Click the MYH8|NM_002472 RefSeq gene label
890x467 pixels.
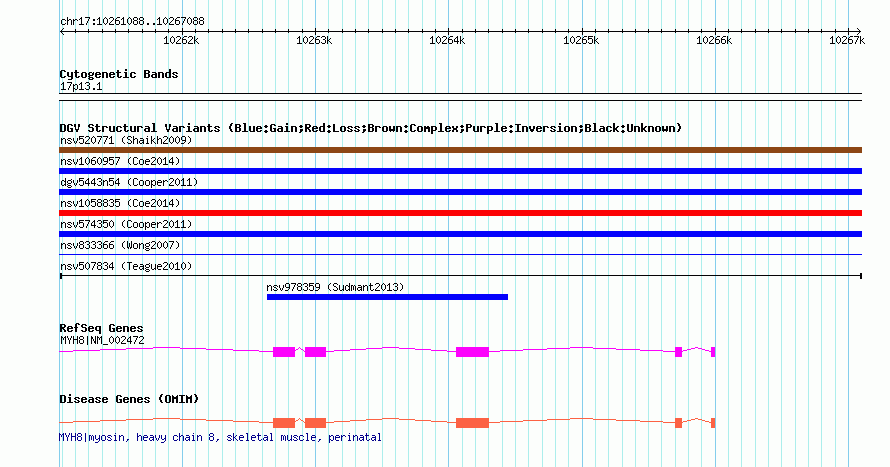[102, 340]
